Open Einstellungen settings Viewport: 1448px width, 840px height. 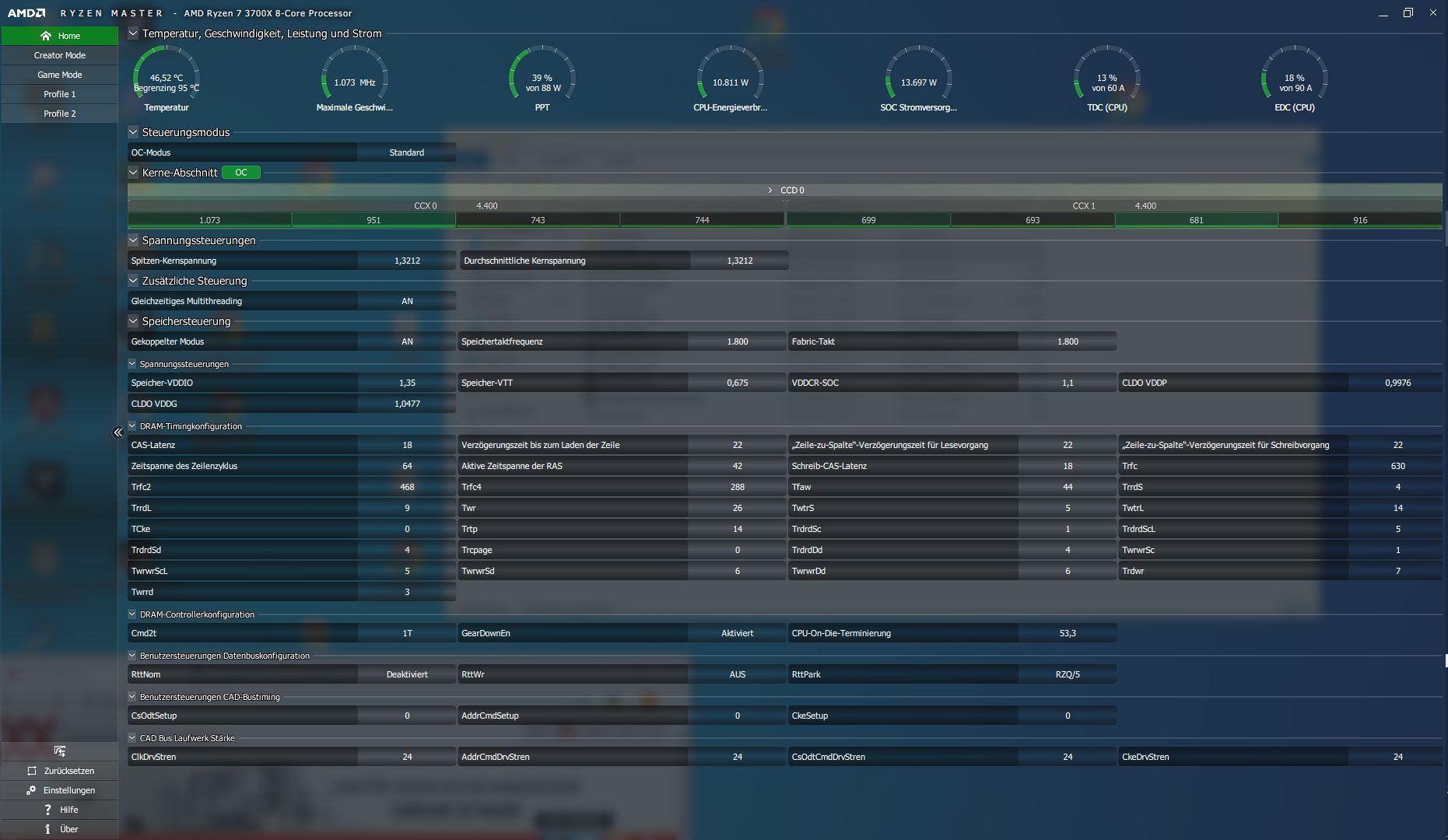pyautogui.click(x=60, y=790)
